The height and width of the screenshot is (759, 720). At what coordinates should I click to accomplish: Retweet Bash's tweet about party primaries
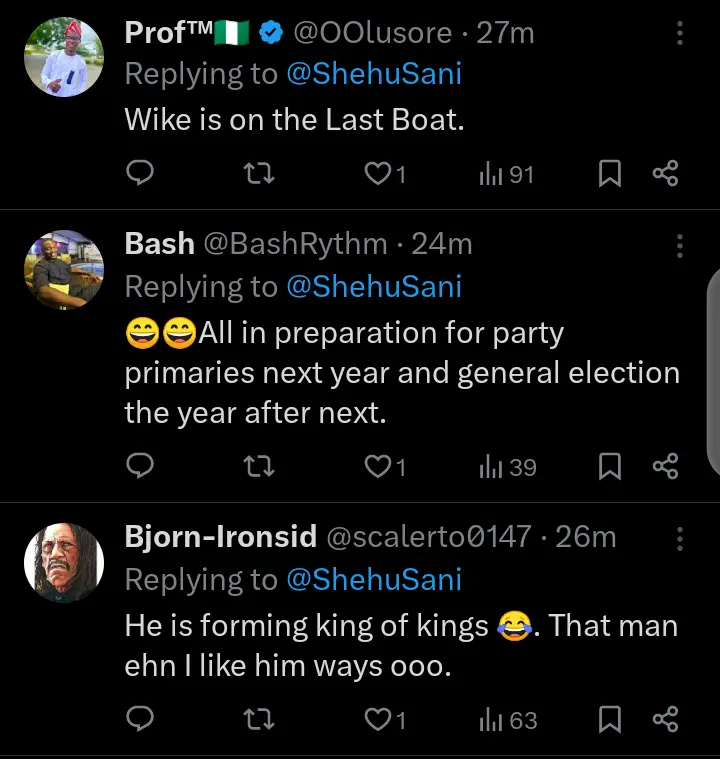(x=260, y=467)
